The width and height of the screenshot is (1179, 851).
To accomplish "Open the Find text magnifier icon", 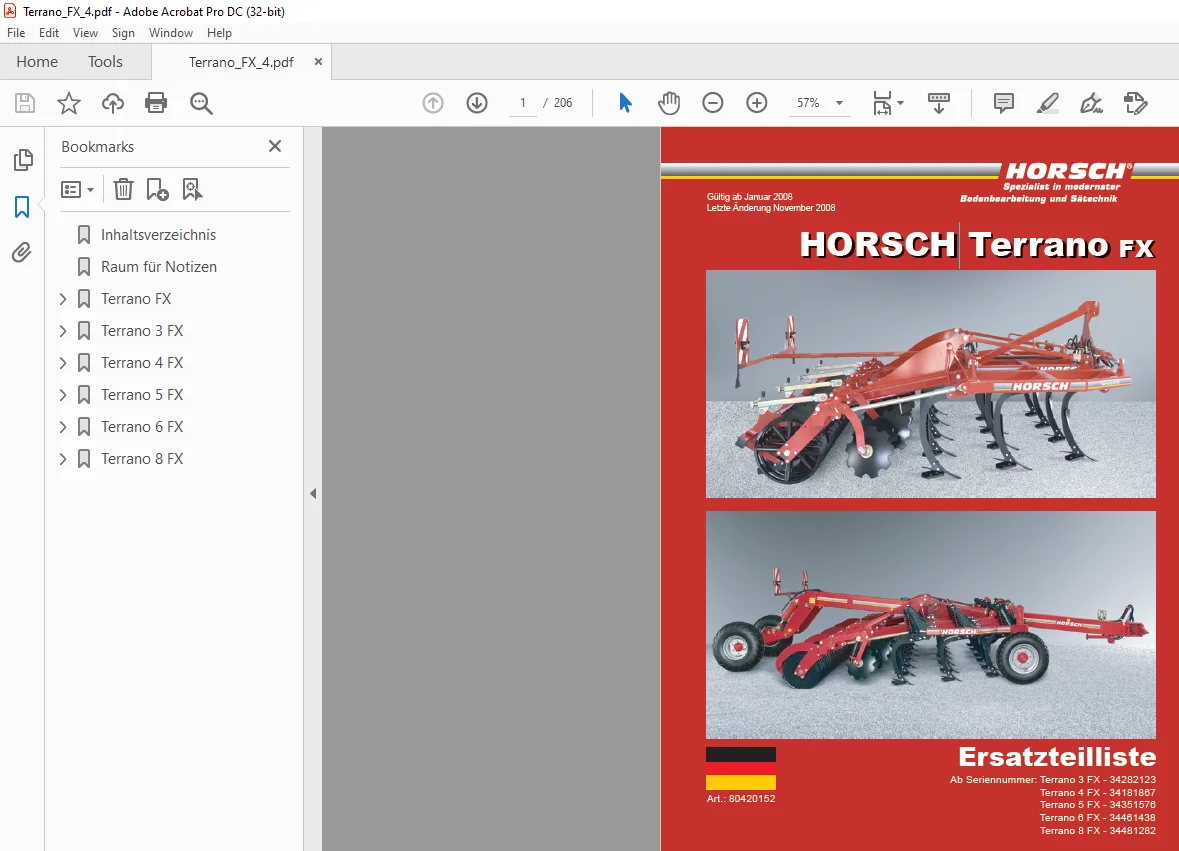I will tap(201, 103).
